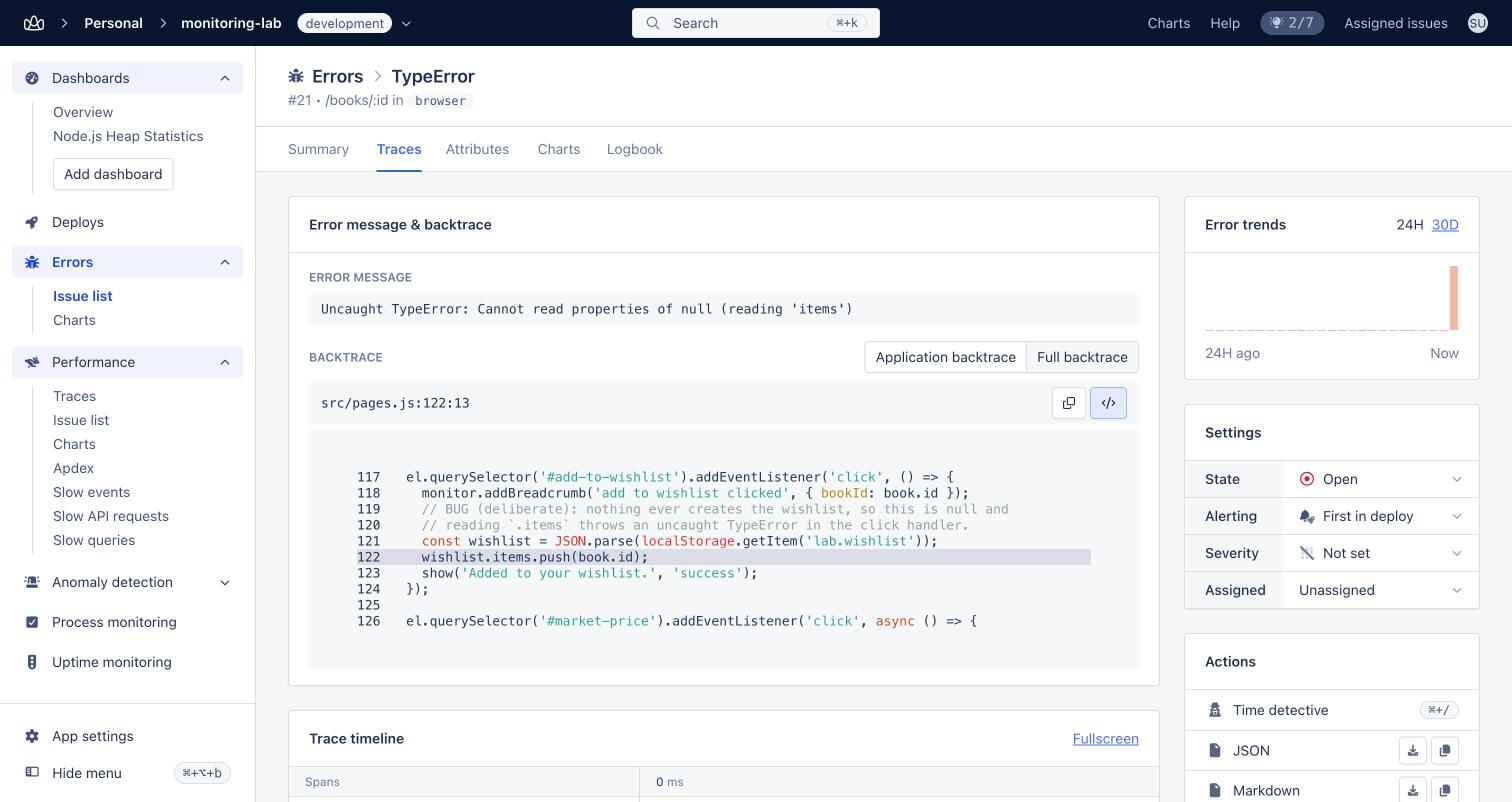Open the Logbook tab

pos(634,149)
